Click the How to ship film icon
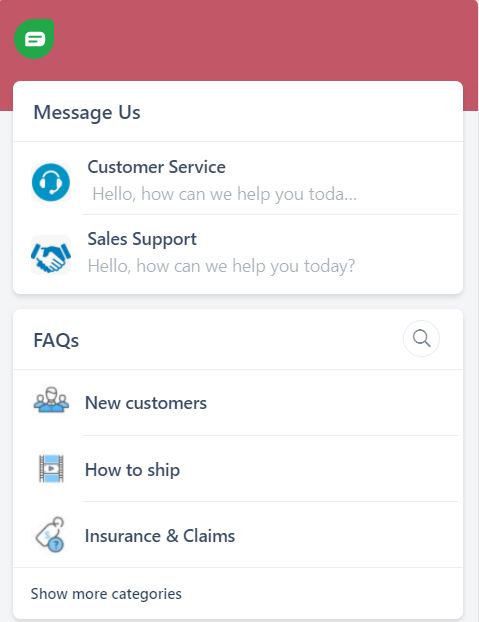The width and height of the screenshot is (479, 622). point(51,468)
